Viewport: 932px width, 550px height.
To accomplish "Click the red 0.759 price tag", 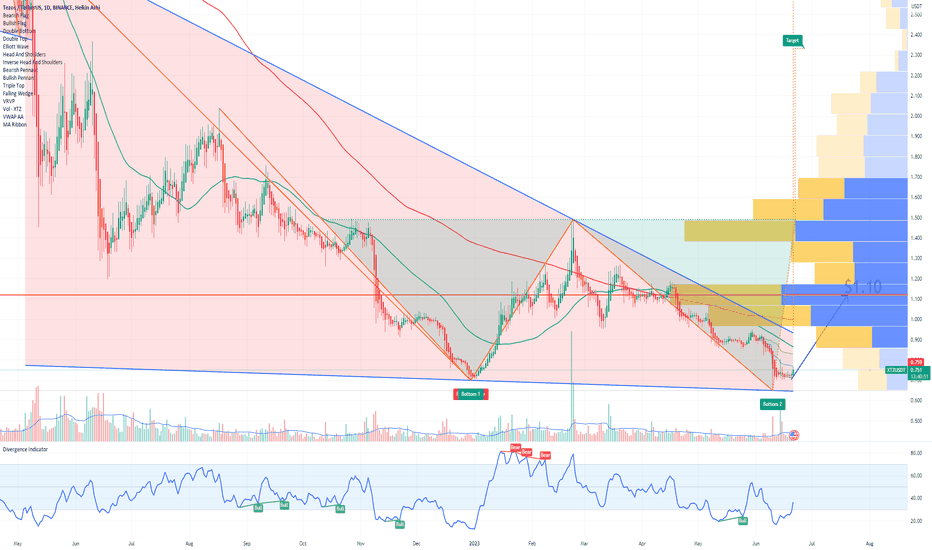I will [x=916, y=362].
